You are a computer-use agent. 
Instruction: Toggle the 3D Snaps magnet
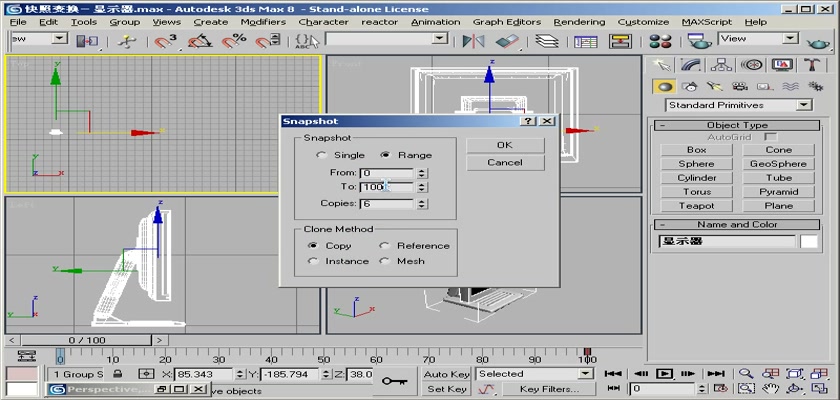point(165,41)
